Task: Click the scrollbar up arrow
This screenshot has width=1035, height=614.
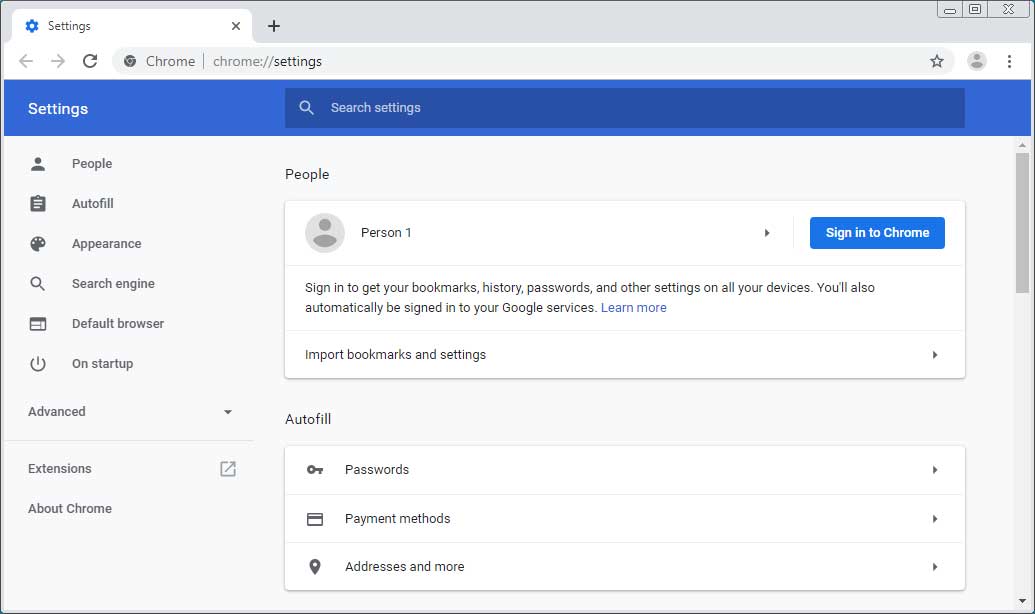Action: [1022, 145]
